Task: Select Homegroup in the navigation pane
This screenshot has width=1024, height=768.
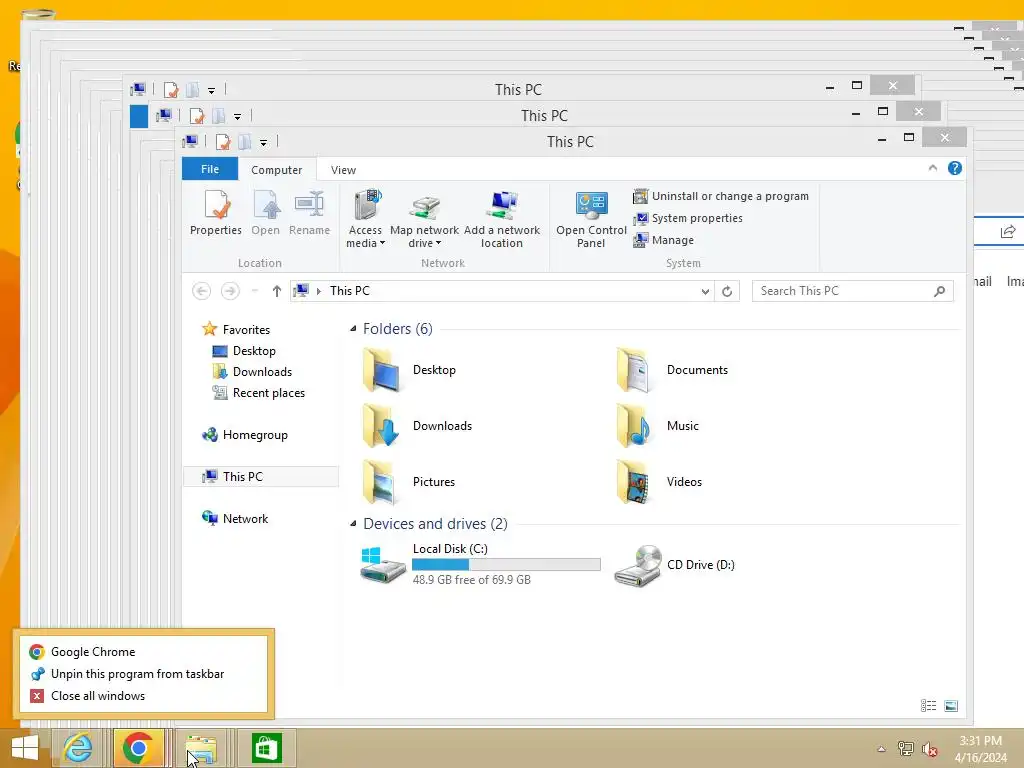Action: click(245, 435)
